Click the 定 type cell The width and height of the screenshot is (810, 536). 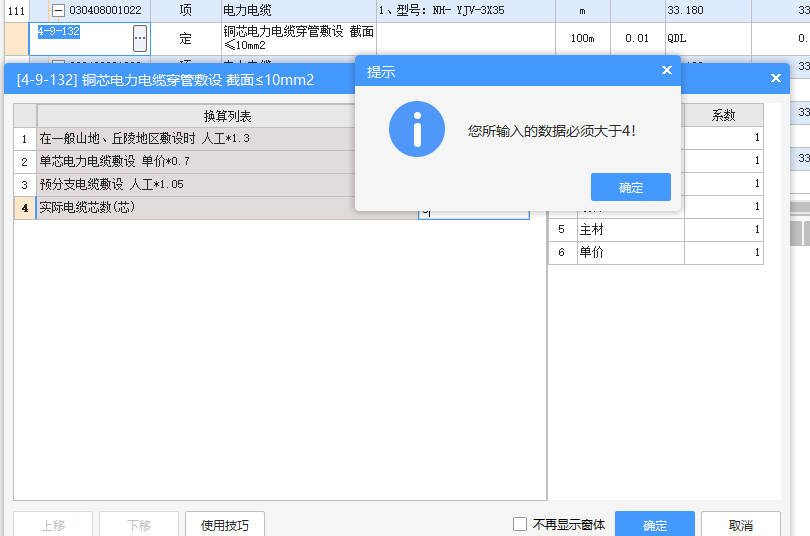[x=185, y=38]
